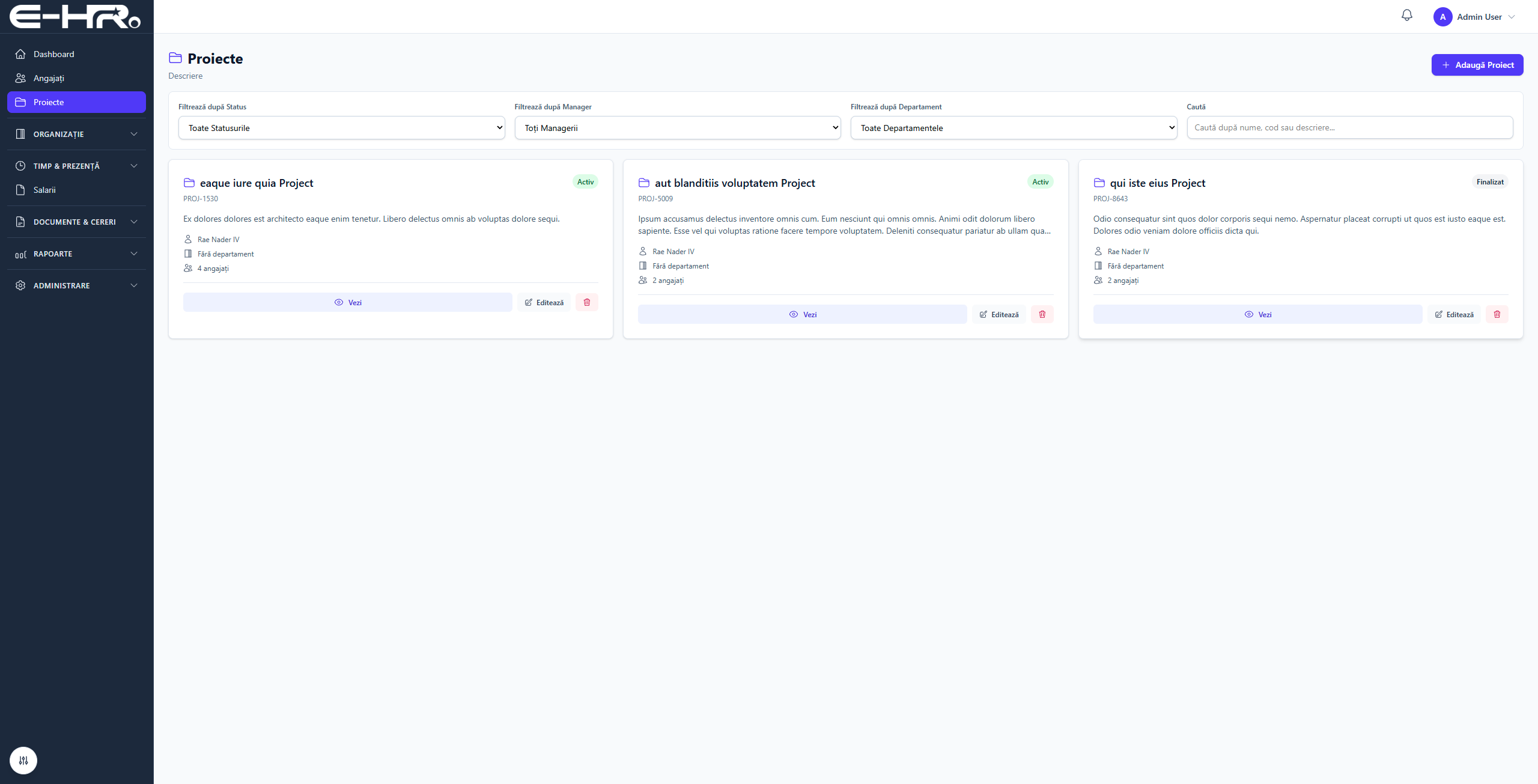Open the Toate Departamentele dropdown
Screen dimensions: 1538x784
[x=1014, y=128]
